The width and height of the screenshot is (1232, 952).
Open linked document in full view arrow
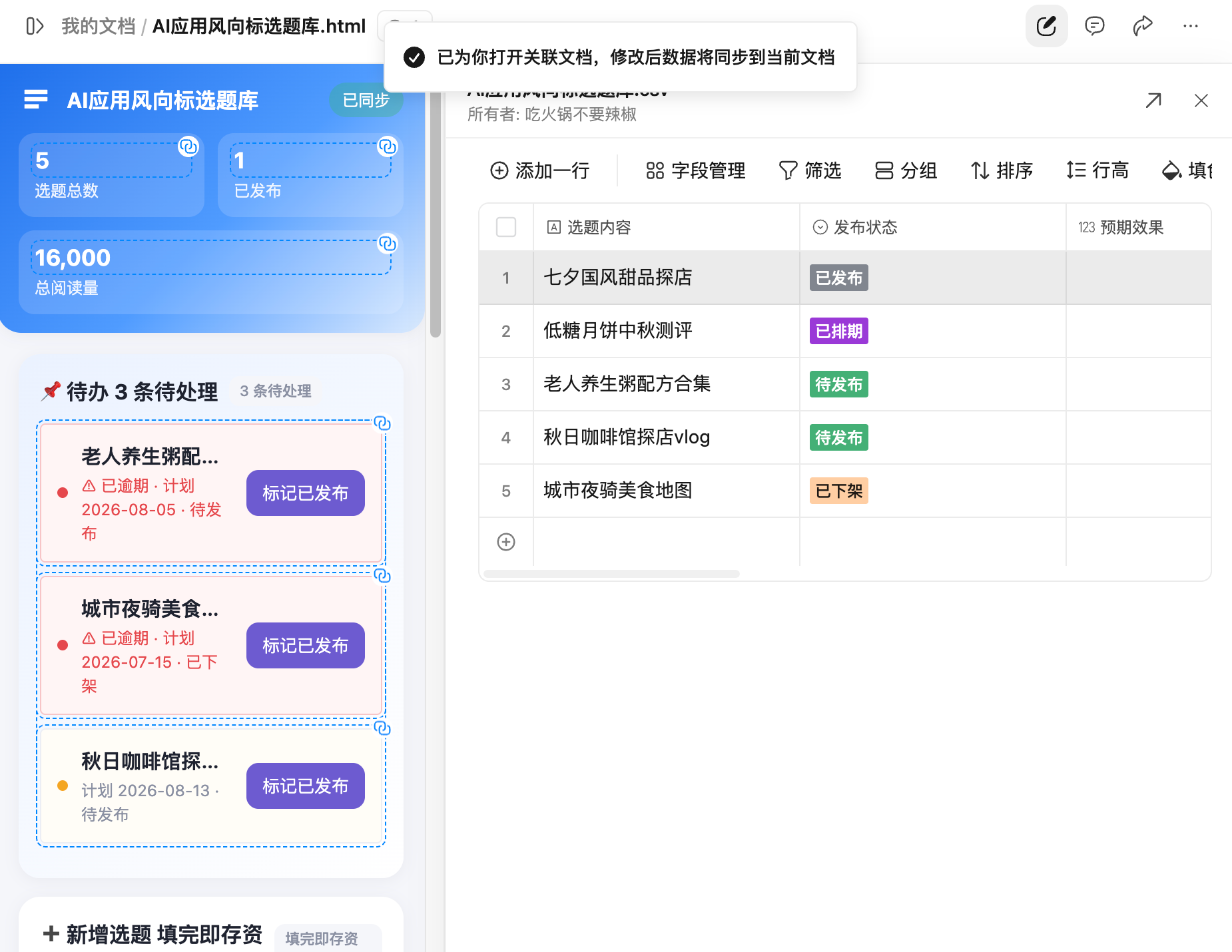[x=1153, y=101]
